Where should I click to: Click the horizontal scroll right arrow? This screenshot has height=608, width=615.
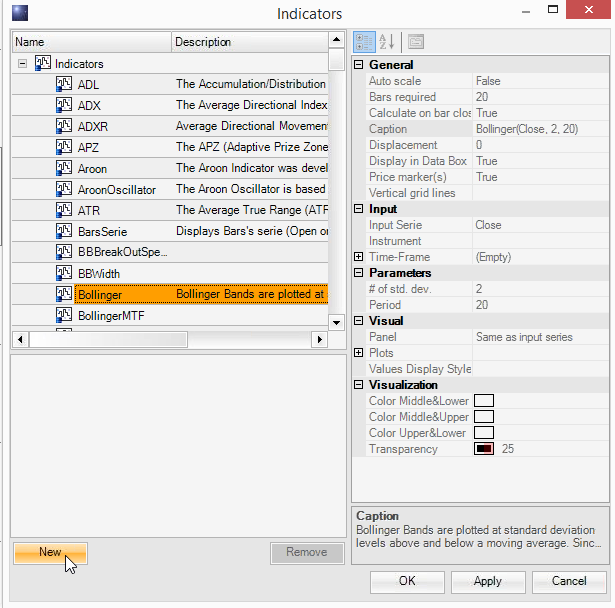click(320, 339)
